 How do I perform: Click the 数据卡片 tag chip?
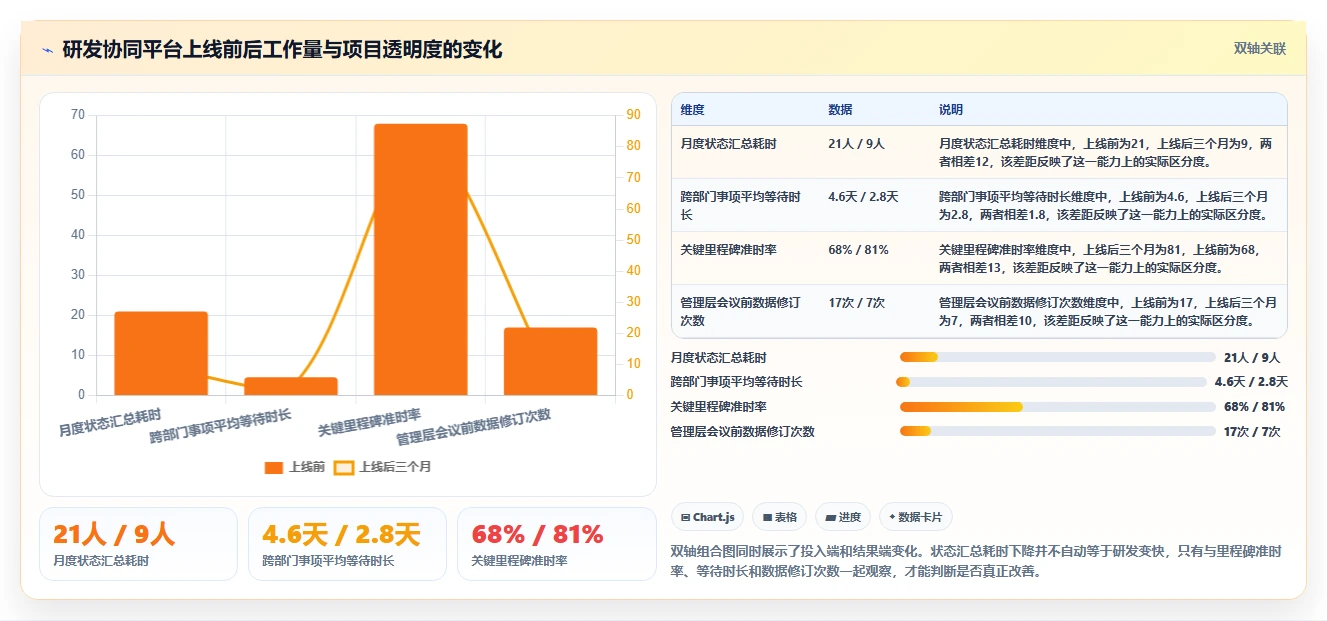[x=916, y=517]
